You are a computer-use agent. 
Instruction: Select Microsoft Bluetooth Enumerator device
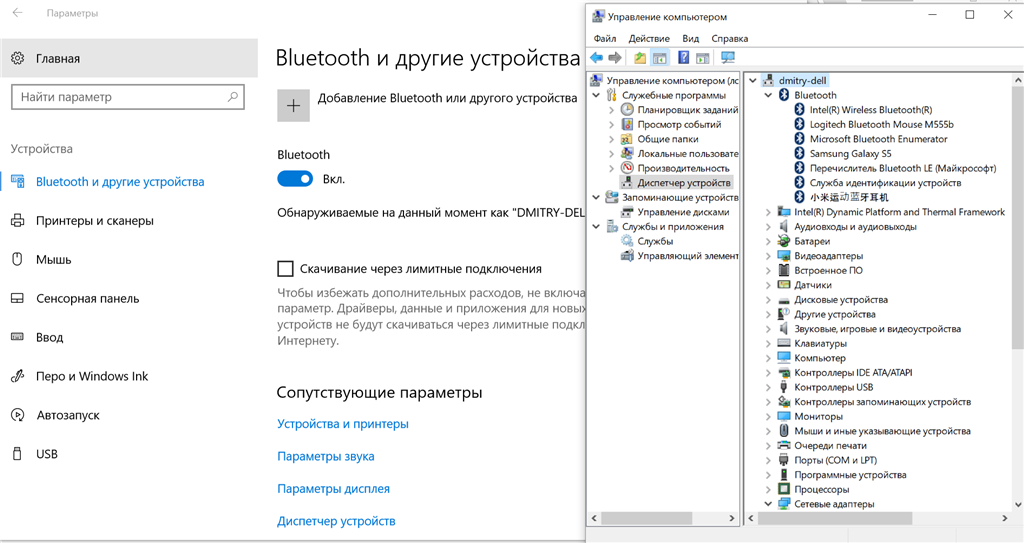[x=878, y=139]
